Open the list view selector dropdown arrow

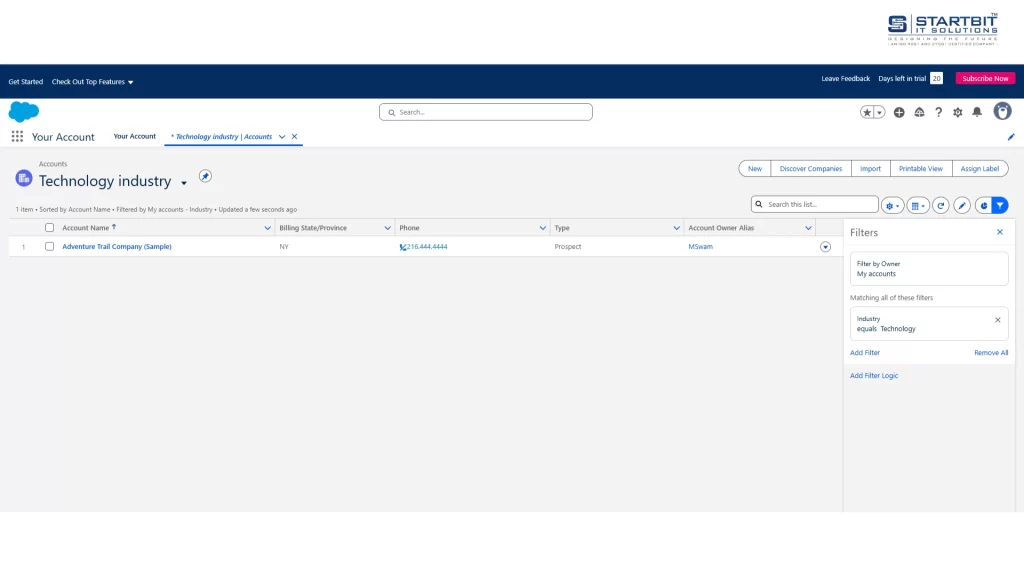pyautogui.click(x=184, y=183)
